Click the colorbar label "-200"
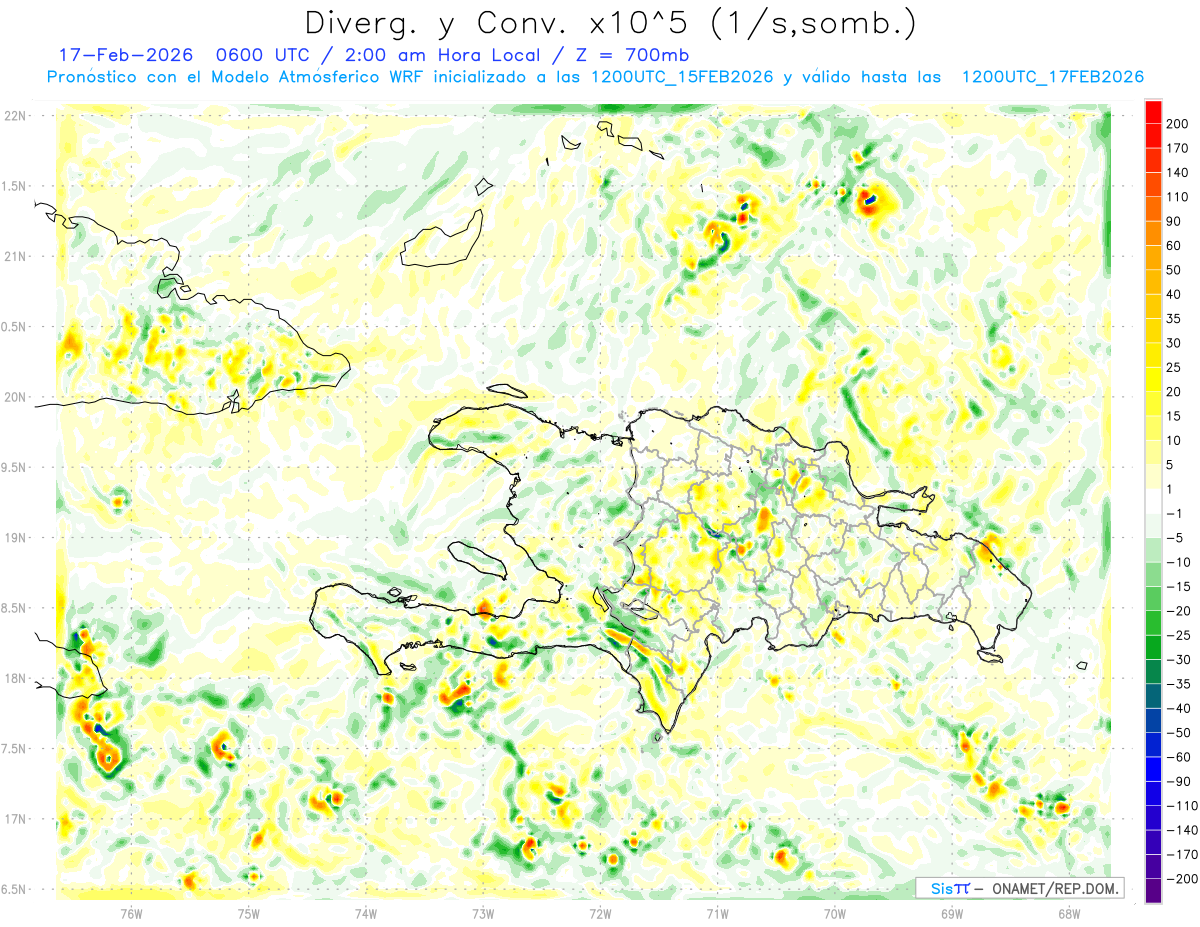The width and height of the screenshot is (1200, 927). (1183, 879)
